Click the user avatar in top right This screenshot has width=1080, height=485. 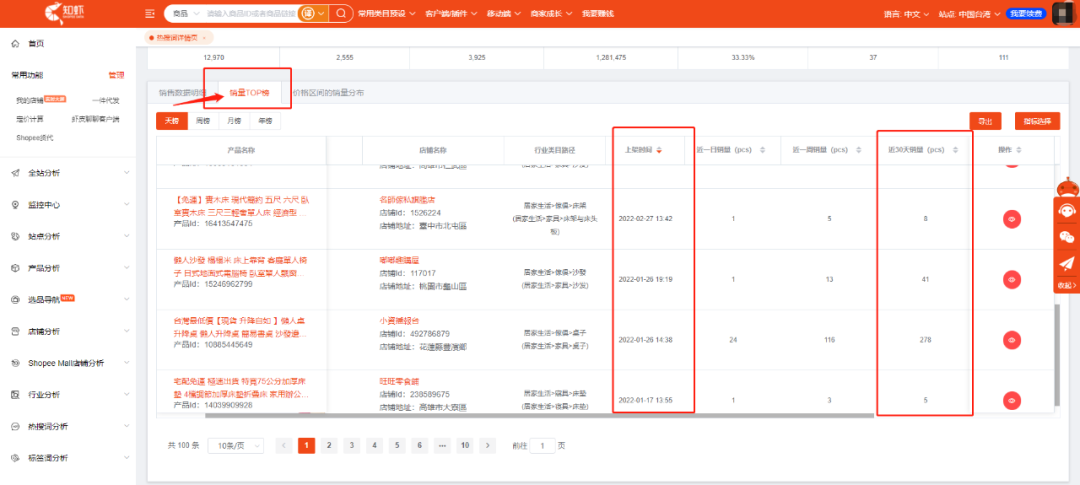(x=1062, y=14)
